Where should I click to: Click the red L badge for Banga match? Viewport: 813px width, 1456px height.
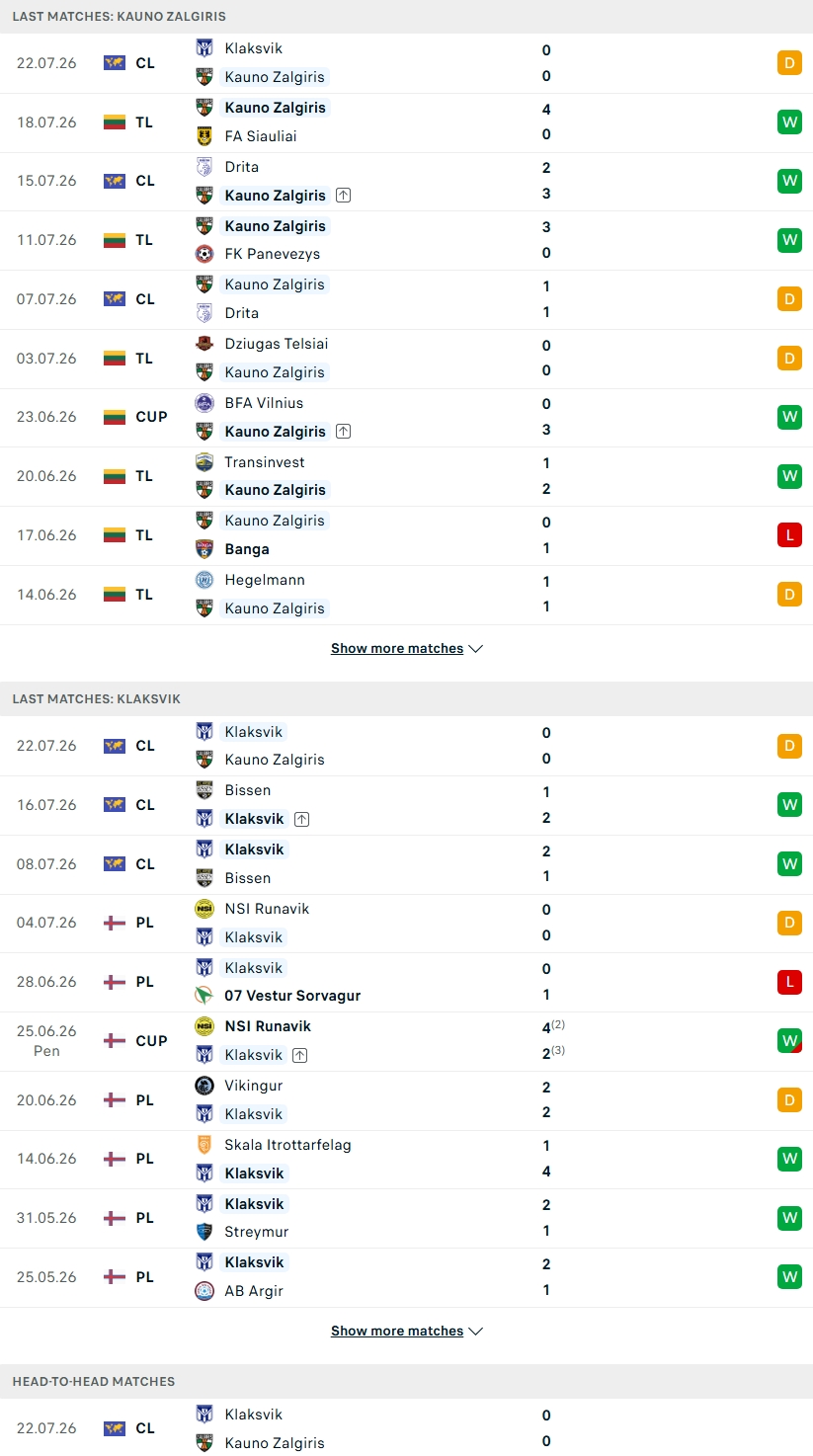click(x=789, y=535)
